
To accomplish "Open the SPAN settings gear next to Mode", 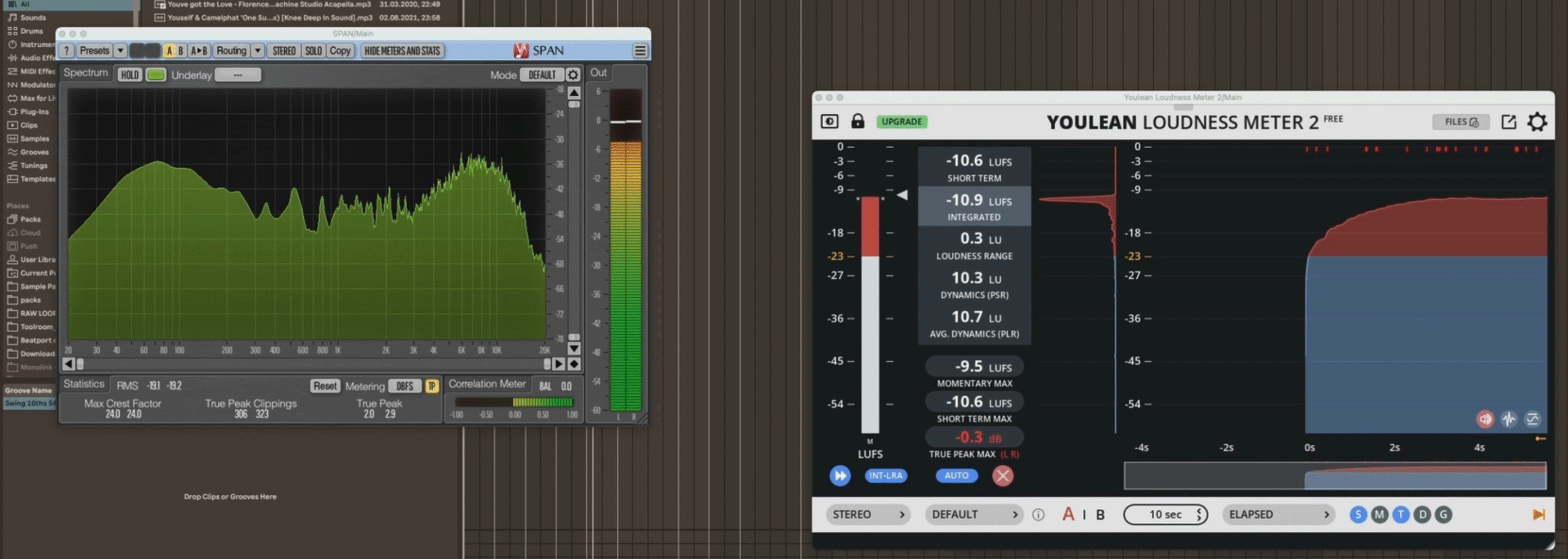I will (x=573, y=75).
